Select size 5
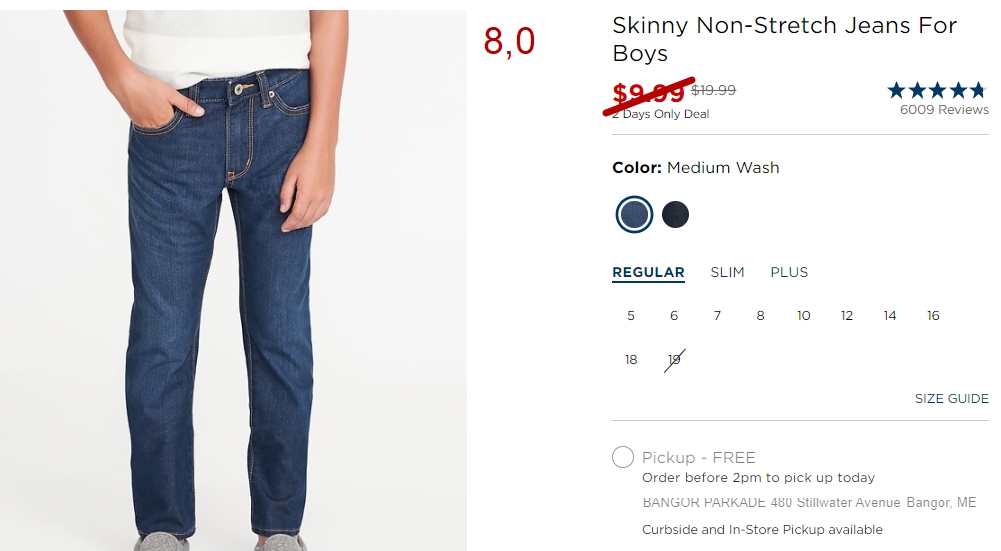The width and height of the screenshot is (1001, 551). pos(631,316)
